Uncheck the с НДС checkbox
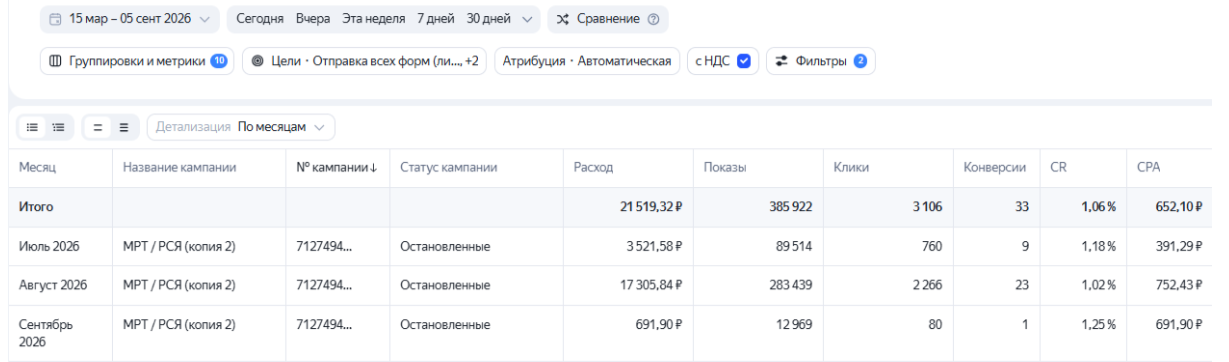 [x=743, y=61]
